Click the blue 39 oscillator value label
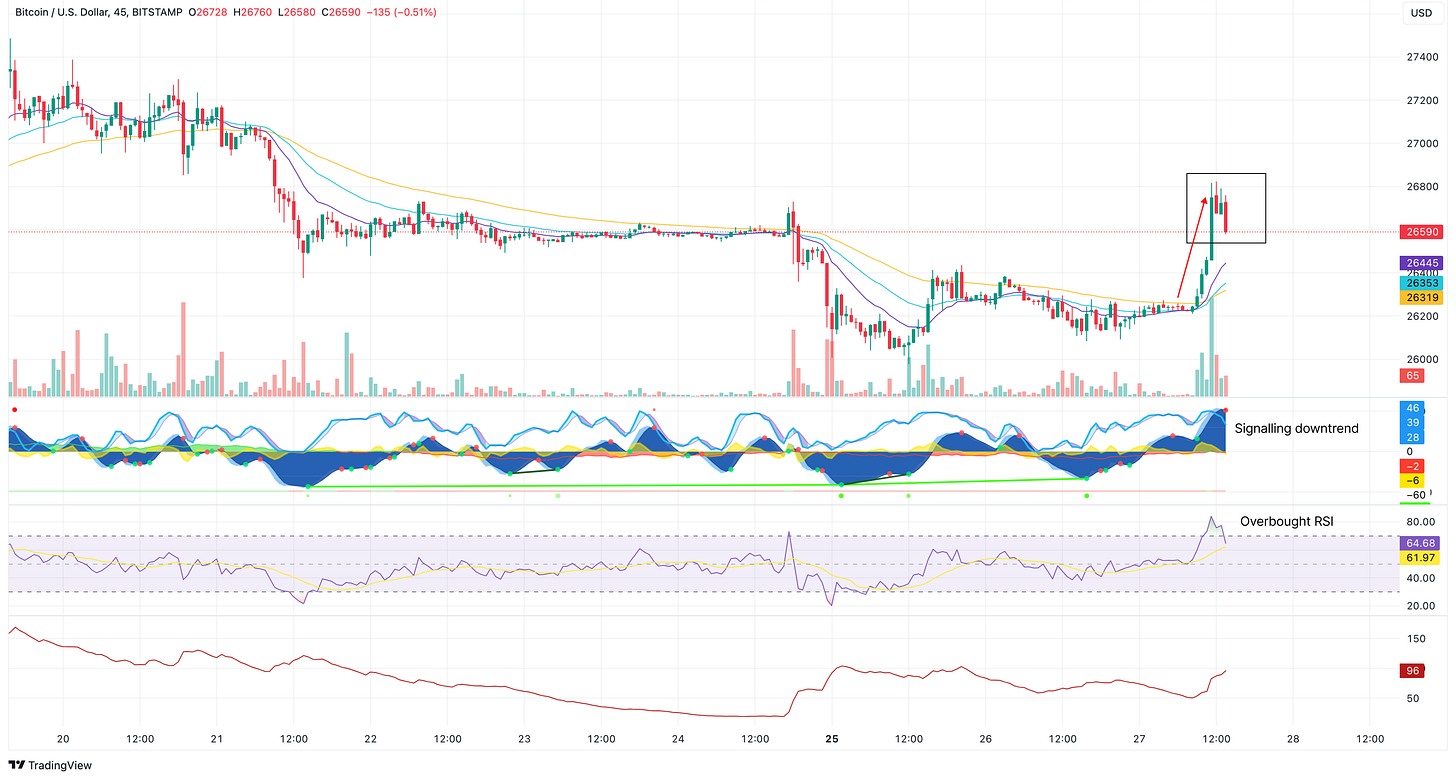 pyautogui.click(x=1413, y=424)
